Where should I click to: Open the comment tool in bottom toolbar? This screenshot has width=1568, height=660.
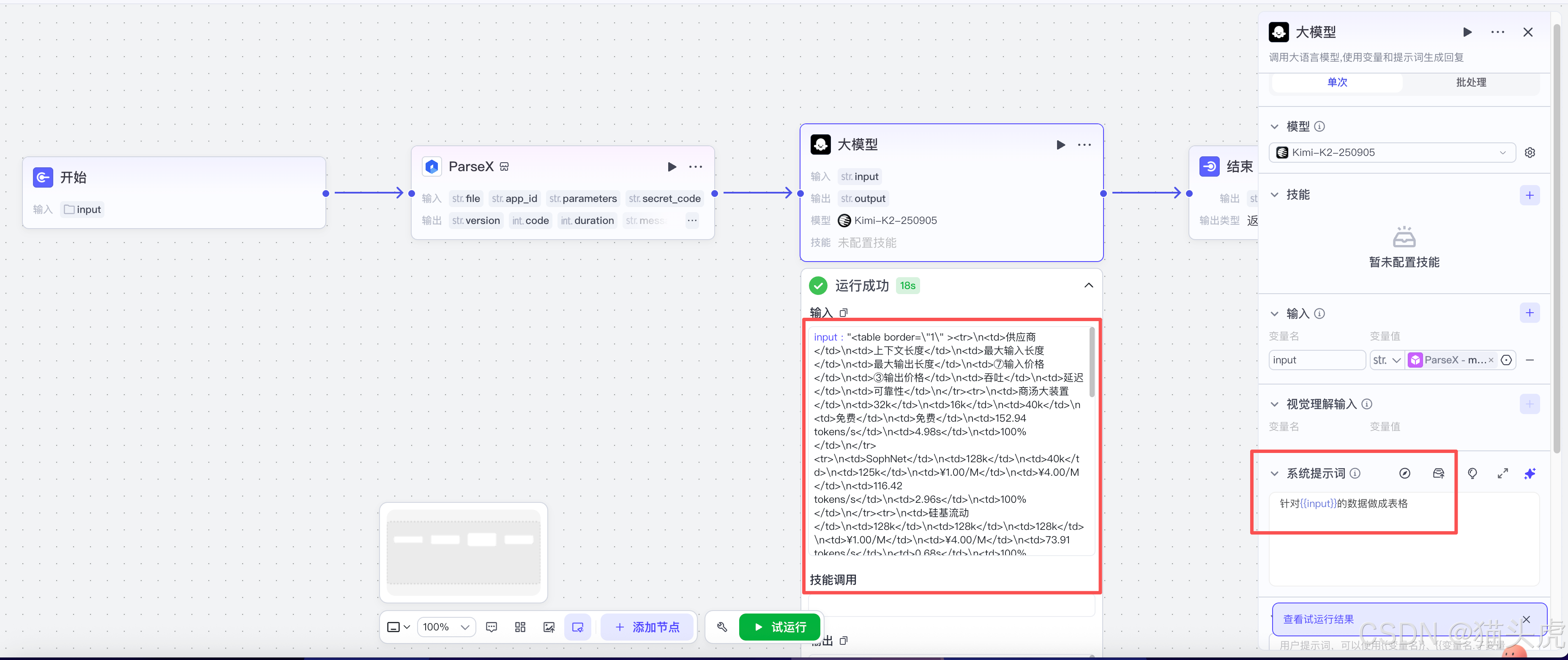point(491,627)
